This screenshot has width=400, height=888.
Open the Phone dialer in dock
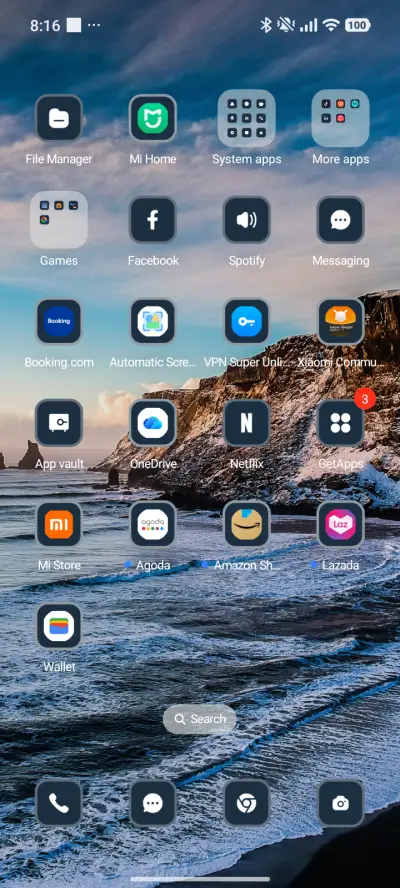point(59,803)
